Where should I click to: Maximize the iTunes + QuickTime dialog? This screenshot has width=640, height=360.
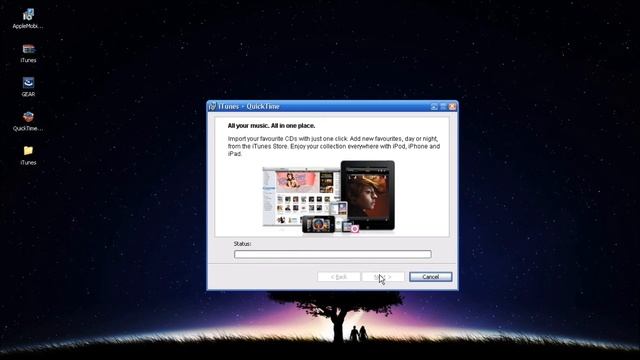[x=443, y=107]
